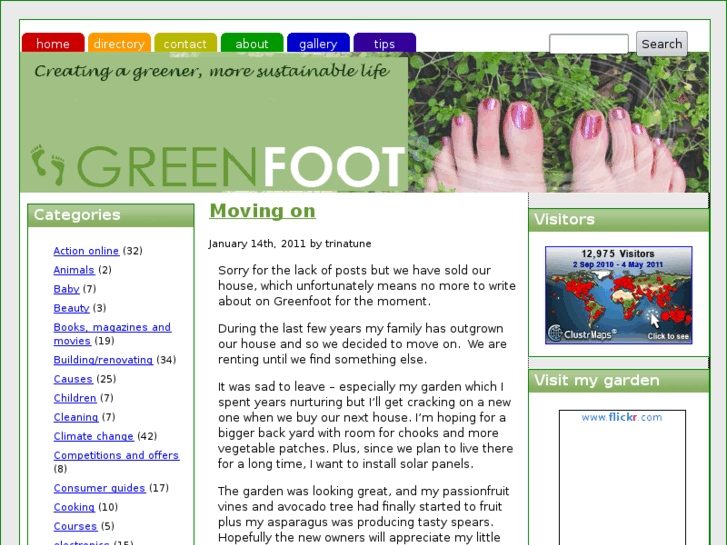
Task: Open Books, magazines and movies category
Action: click(x=112, y=333)
